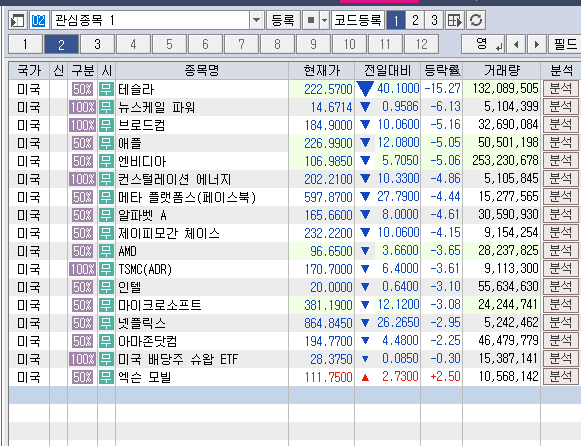581x446 pixels.
Task: Click 분석 button for 엔비디아 row
Action: (561, 161)
